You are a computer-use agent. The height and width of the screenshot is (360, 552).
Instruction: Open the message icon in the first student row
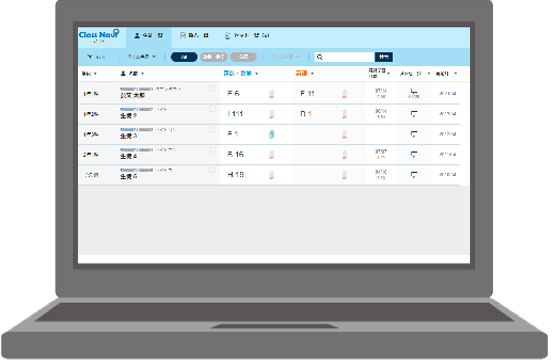414,93
